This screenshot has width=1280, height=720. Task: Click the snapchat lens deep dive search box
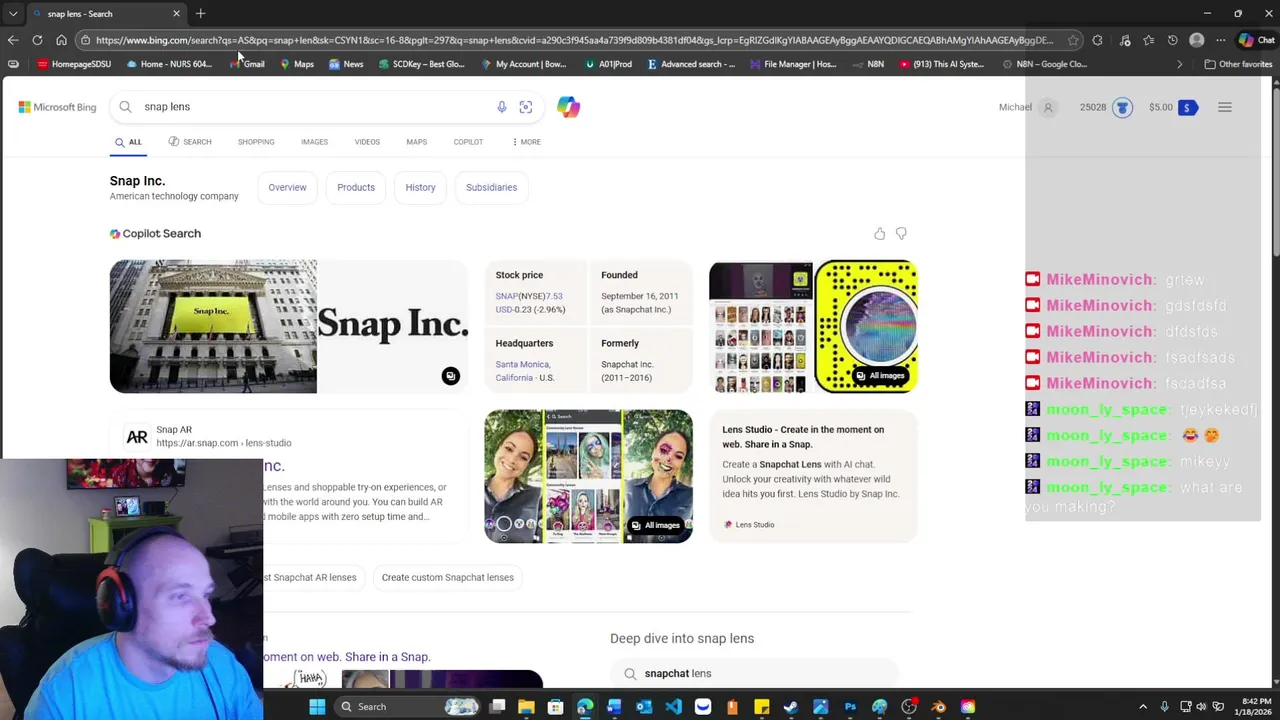[754, 673]
